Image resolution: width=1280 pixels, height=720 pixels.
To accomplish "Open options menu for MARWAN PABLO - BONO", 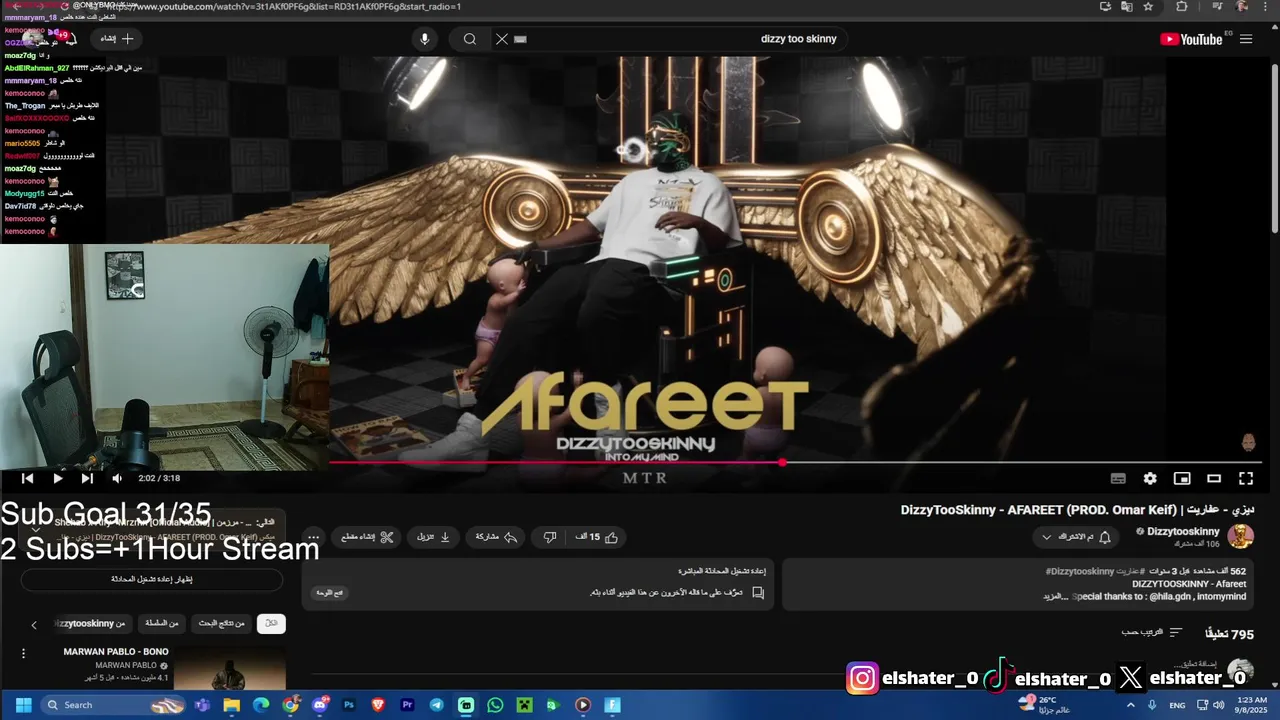I will pyautogui.click(x=23, y=653).
